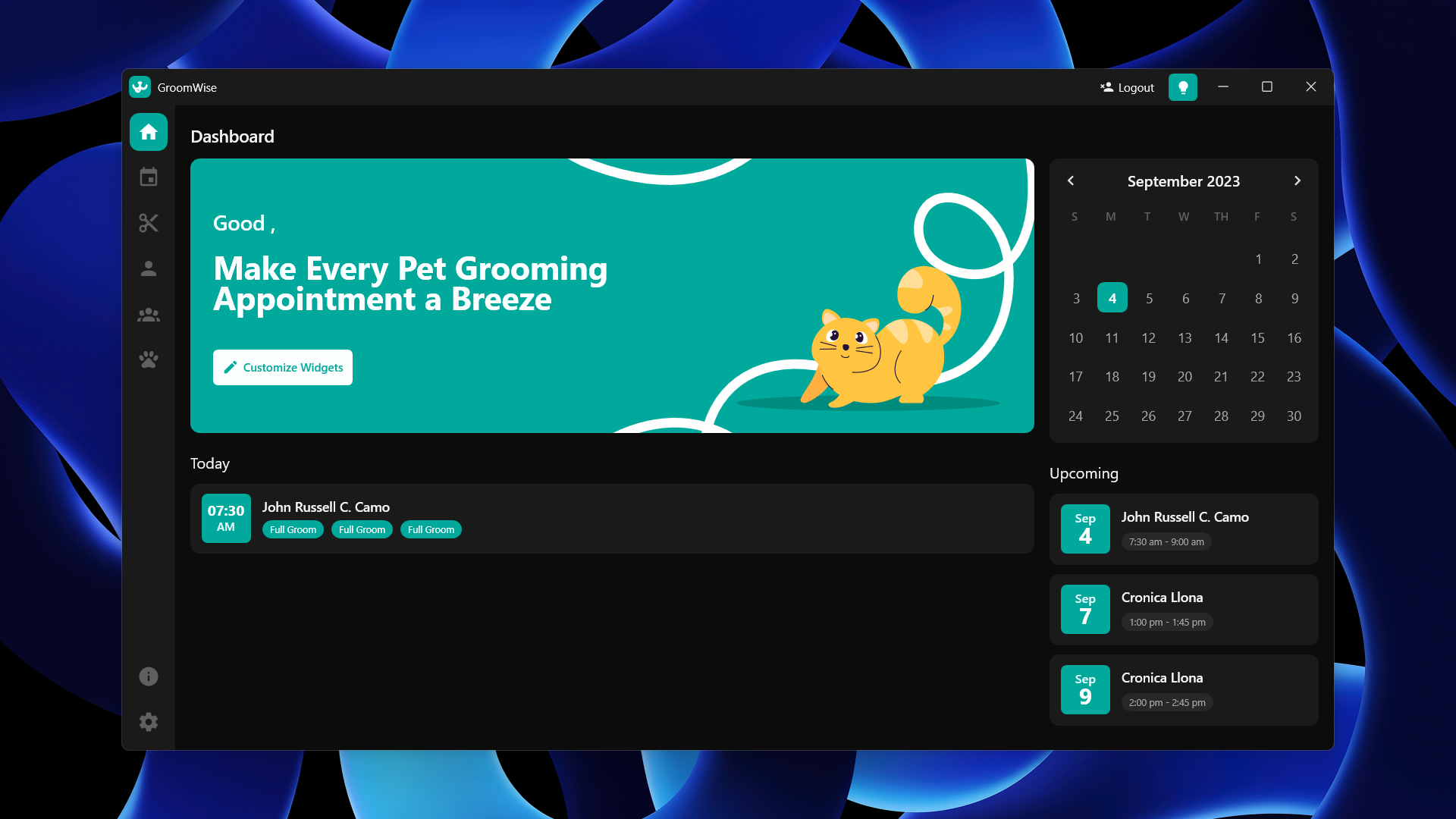The image size is (1456, 819).
Task: Open the Home dashboard sidebar icon
Action: 149,132
